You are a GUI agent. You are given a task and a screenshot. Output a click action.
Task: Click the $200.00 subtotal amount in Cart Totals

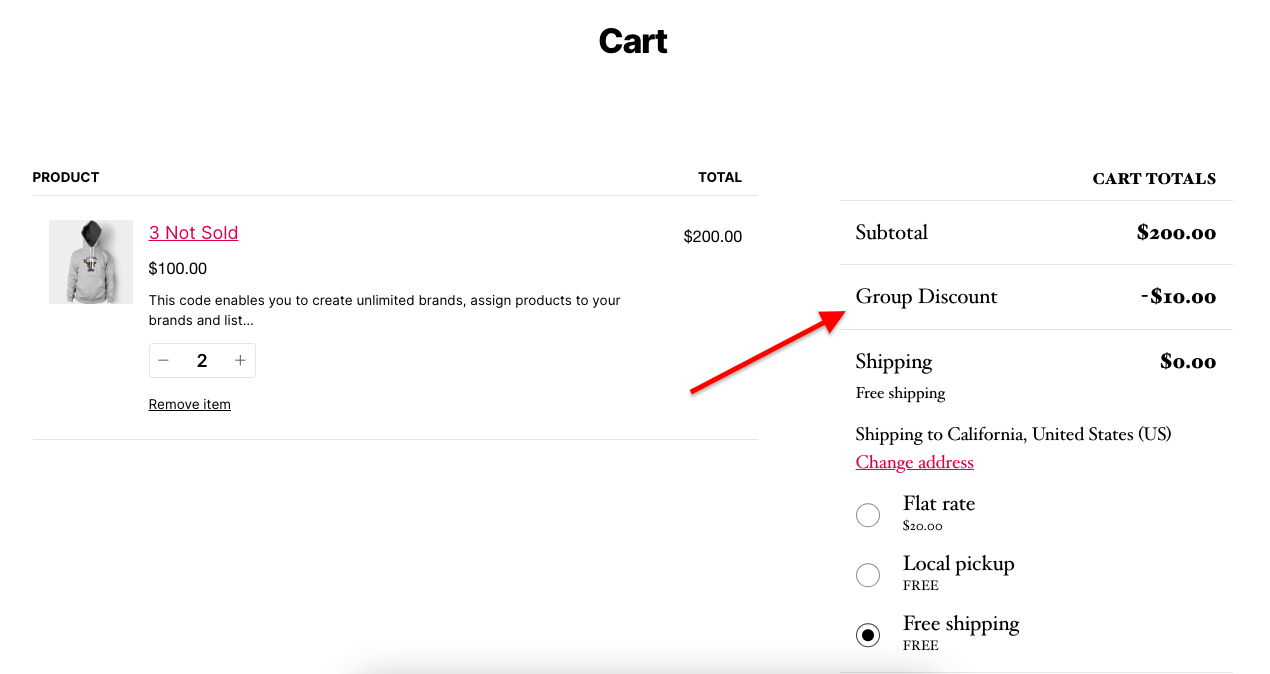pyautogui.click(x=1176, y=233)
